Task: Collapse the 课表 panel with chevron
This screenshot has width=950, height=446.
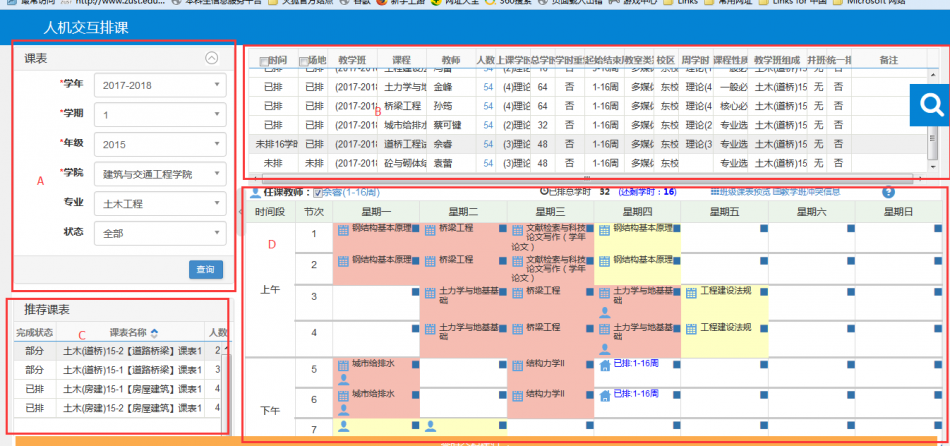Action: tap(211, 58)
